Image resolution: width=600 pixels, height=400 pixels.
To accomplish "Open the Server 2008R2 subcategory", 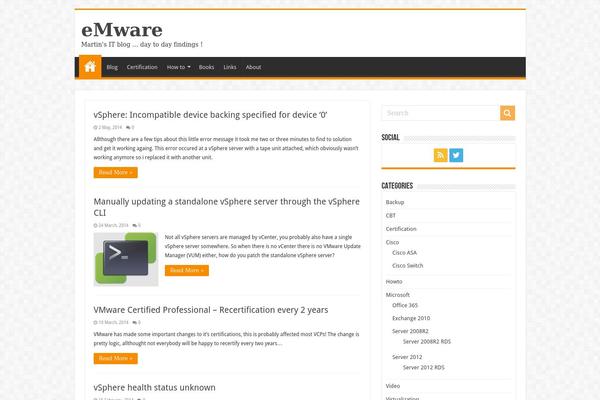I will 410,331.
